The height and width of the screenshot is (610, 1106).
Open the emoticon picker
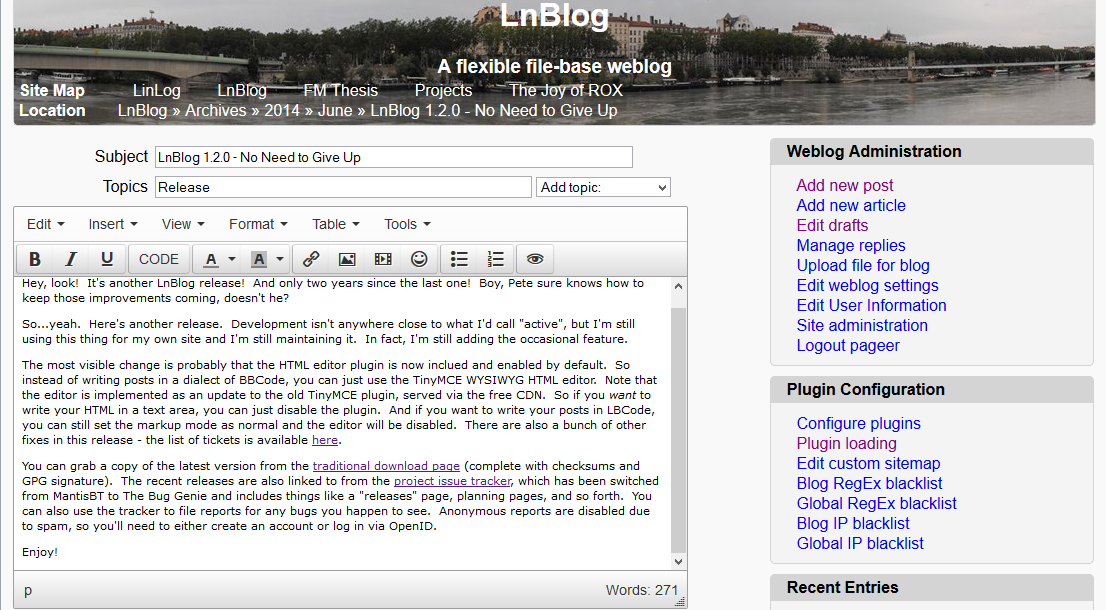(418, 259)
